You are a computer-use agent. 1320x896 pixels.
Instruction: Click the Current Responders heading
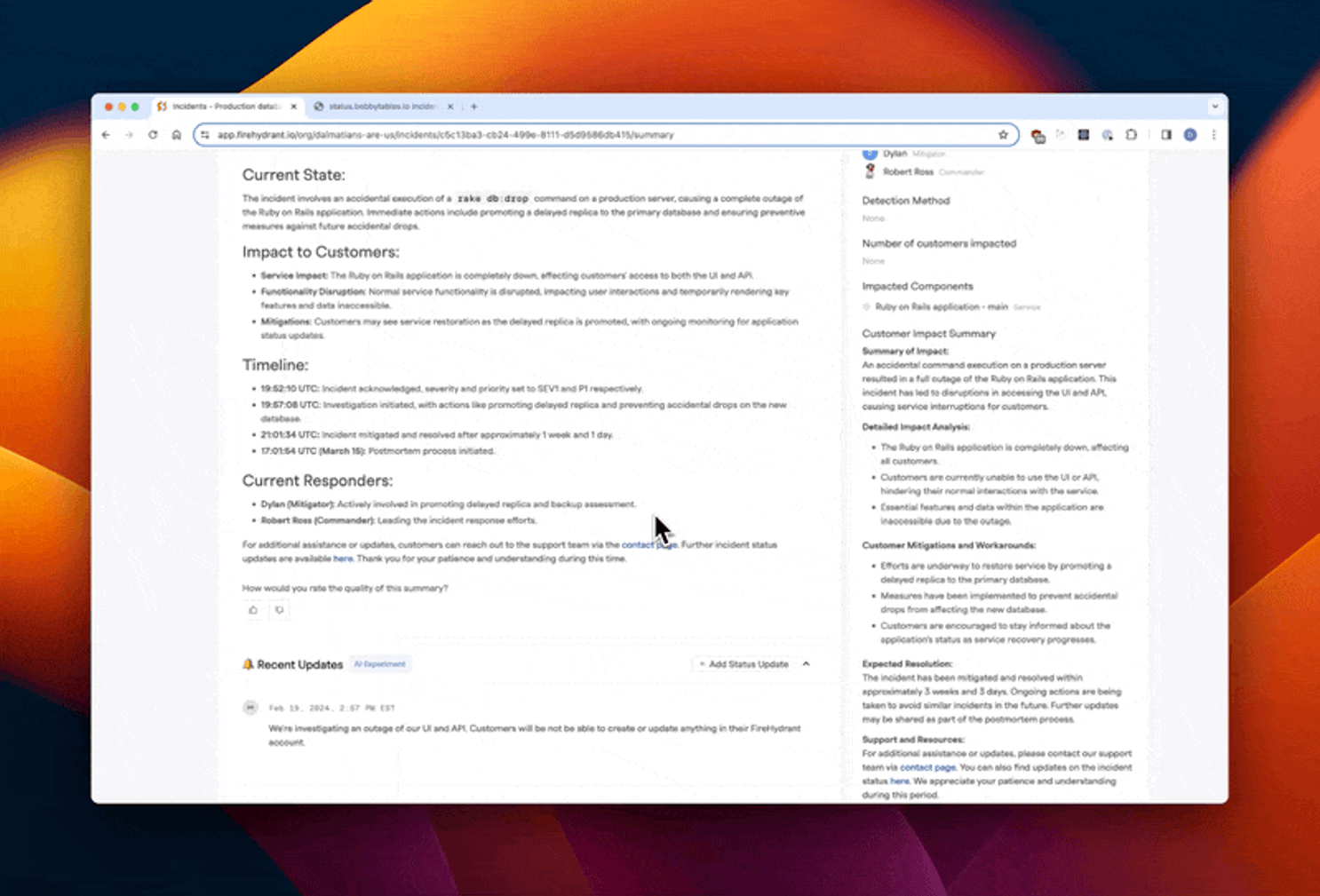[x=317, y=480]
